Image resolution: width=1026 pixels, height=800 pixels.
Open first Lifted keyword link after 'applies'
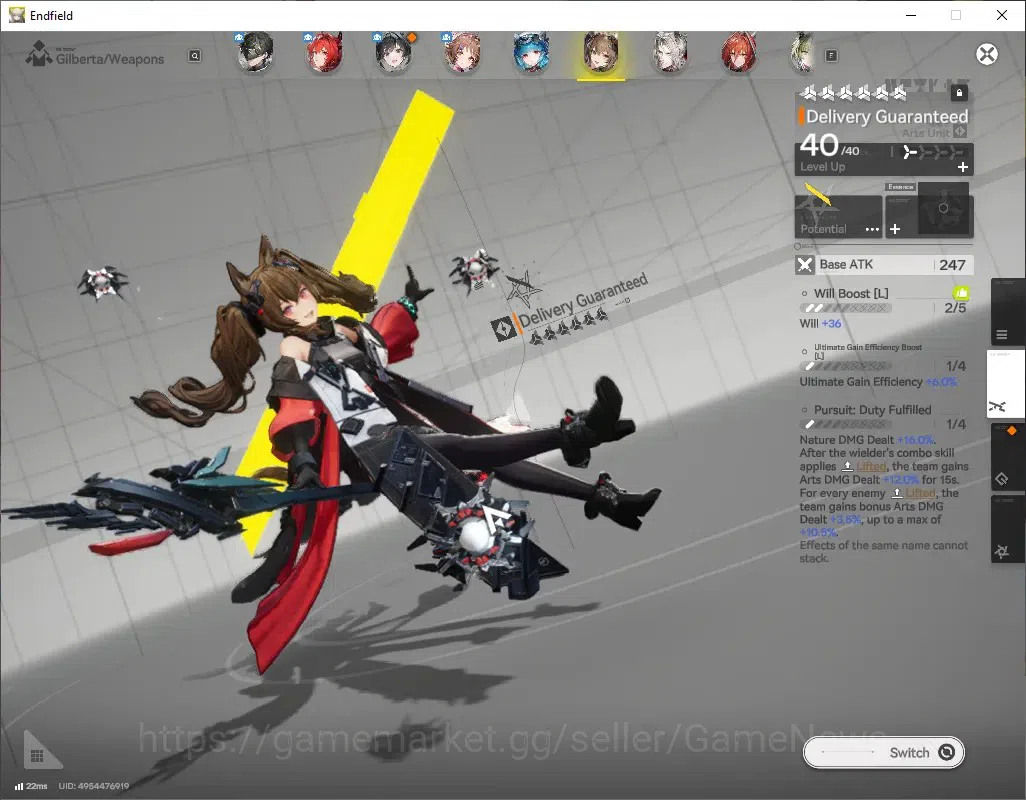(x=871, y=466)
